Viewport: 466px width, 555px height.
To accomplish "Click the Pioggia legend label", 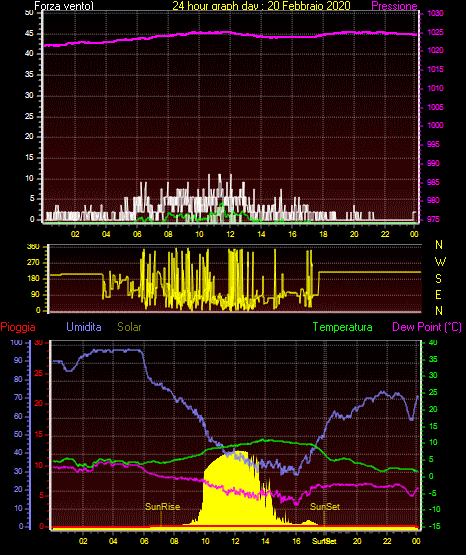I will tap(18, 327).
